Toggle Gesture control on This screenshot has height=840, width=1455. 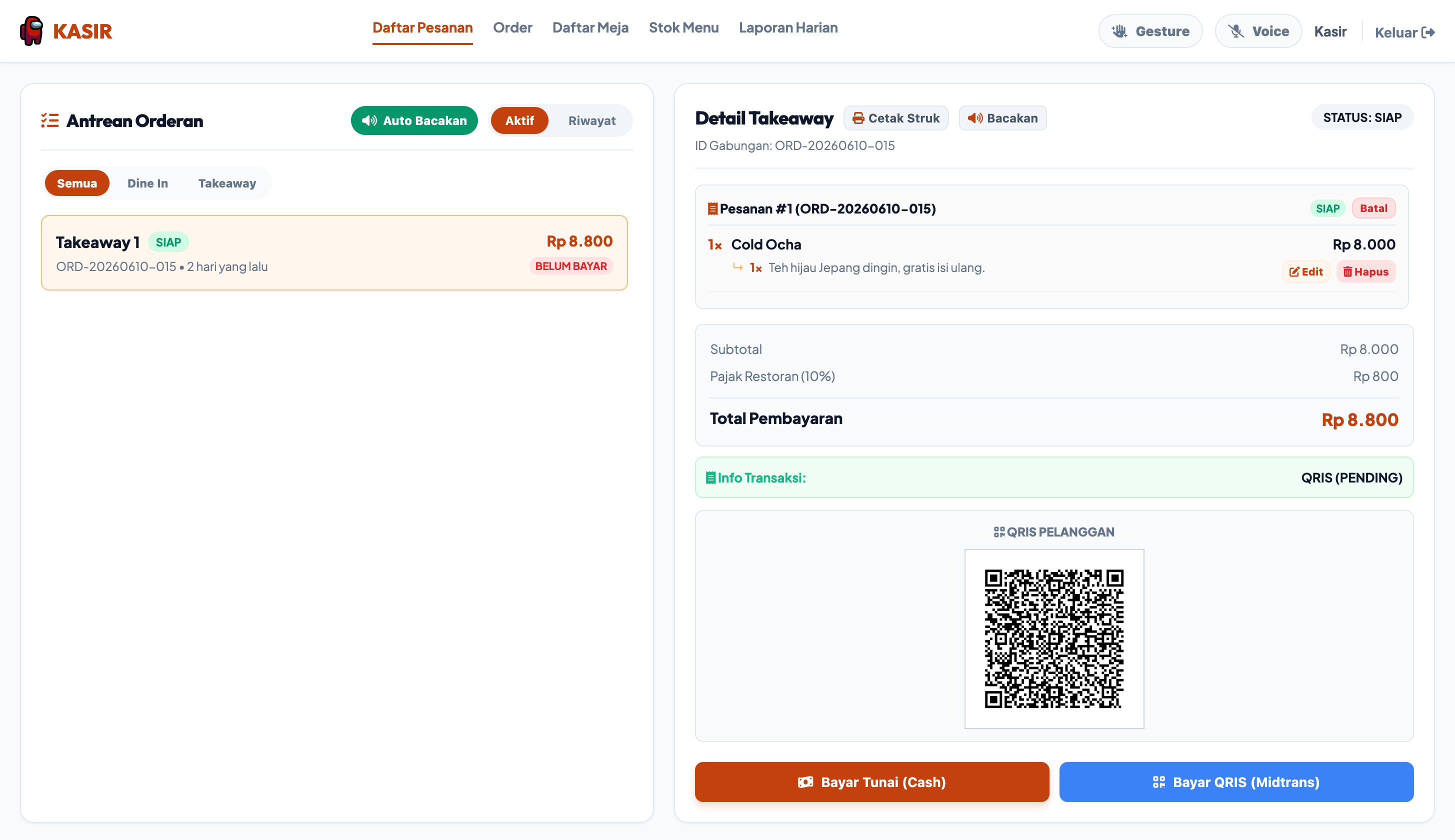[1150, 31]
